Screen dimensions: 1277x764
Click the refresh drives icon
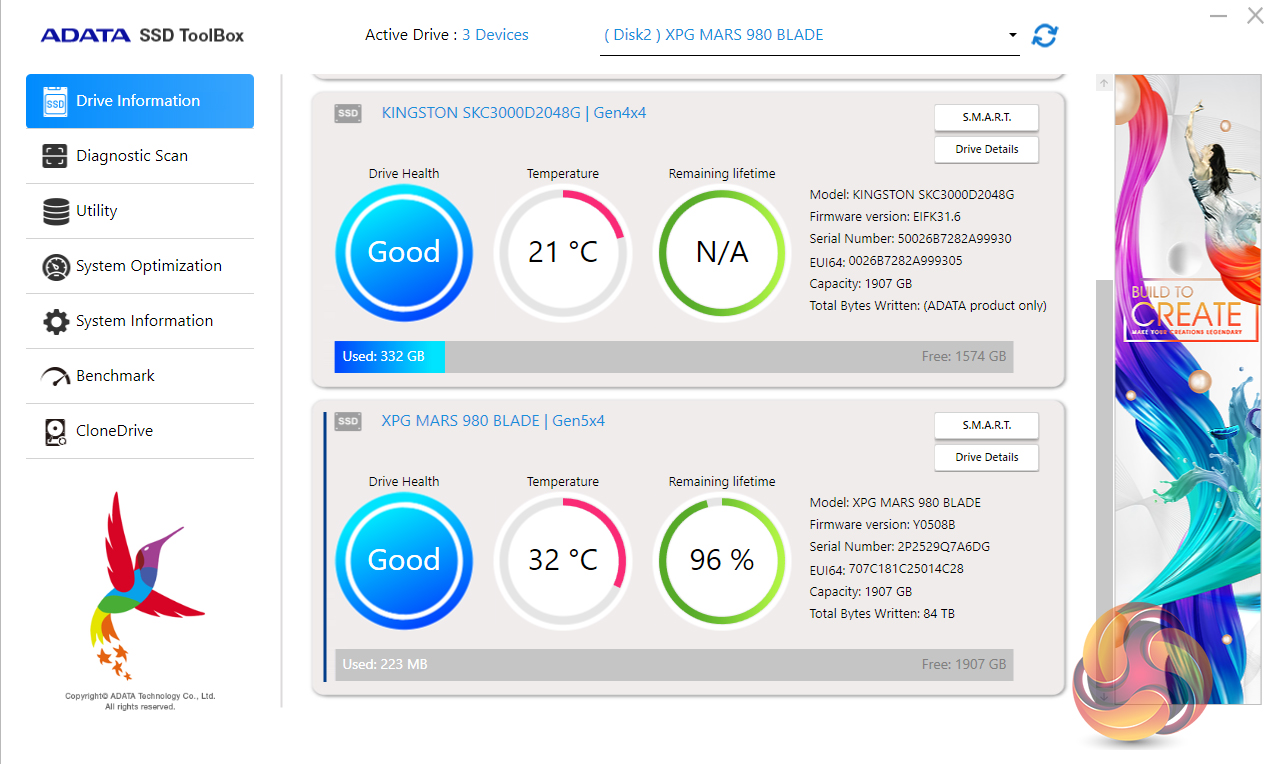[1045, 35]
